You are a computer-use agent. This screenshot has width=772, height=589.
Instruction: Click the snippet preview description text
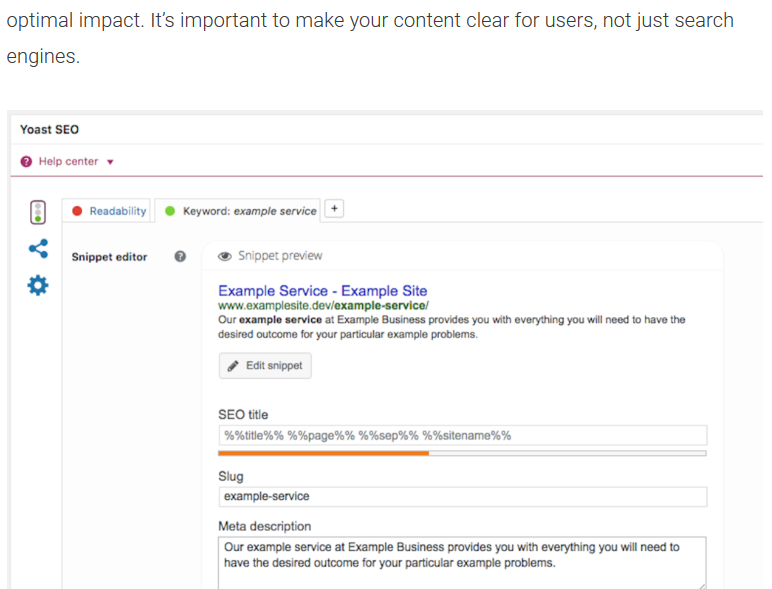coord(451,327)
